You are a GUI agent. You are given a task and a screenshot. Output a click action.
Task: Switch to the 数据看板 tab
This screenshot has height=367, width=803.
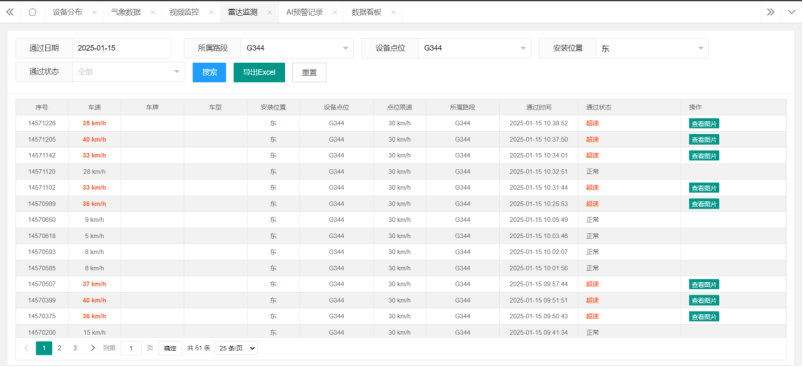366,12
